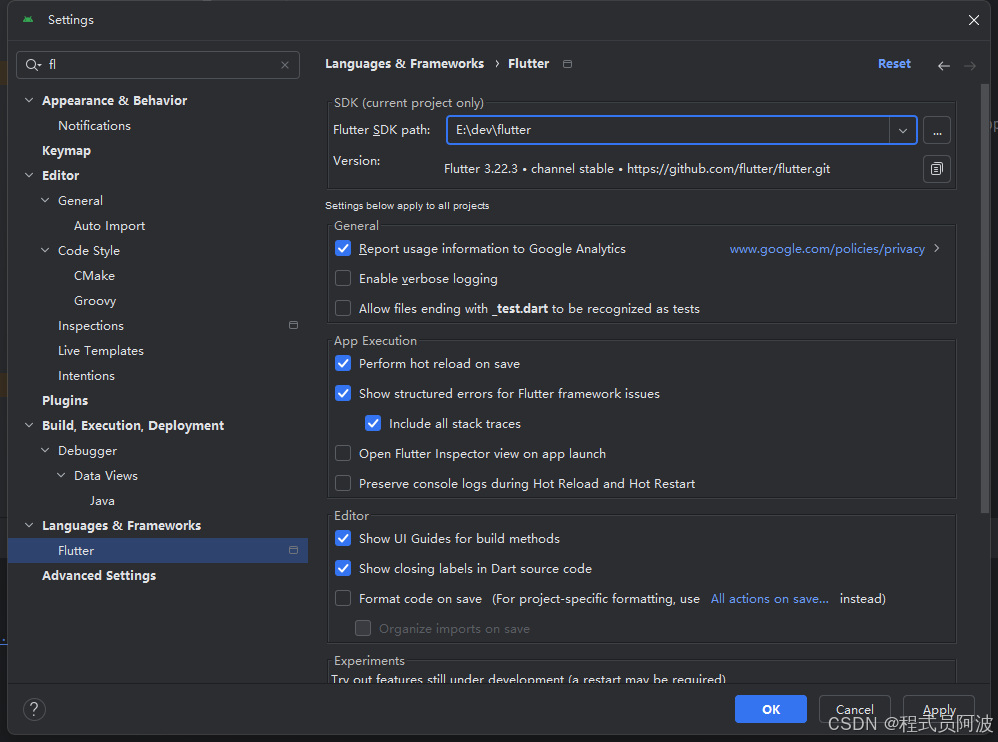Open Keymap settings page
Image resolution: width=998 pixels, height=742 pixels.
[x=66, y=151]
